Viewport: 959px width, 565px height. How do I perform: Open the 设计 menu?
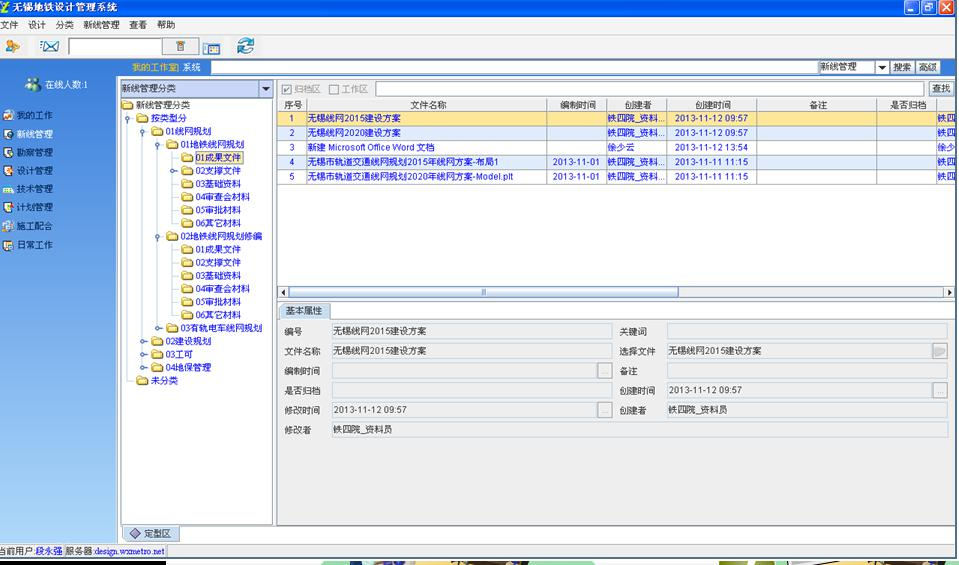click(x=37, y=24)
